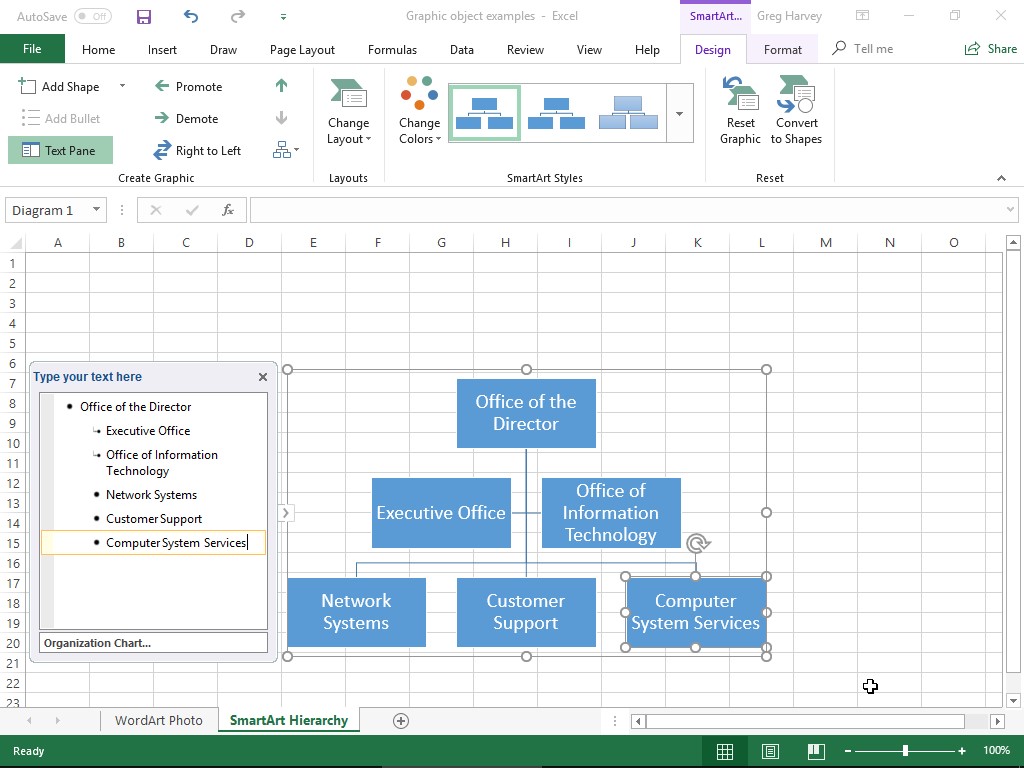Click the Save icon in title bar
This screenshot has height=768, width=1024.
coord(144,17)
